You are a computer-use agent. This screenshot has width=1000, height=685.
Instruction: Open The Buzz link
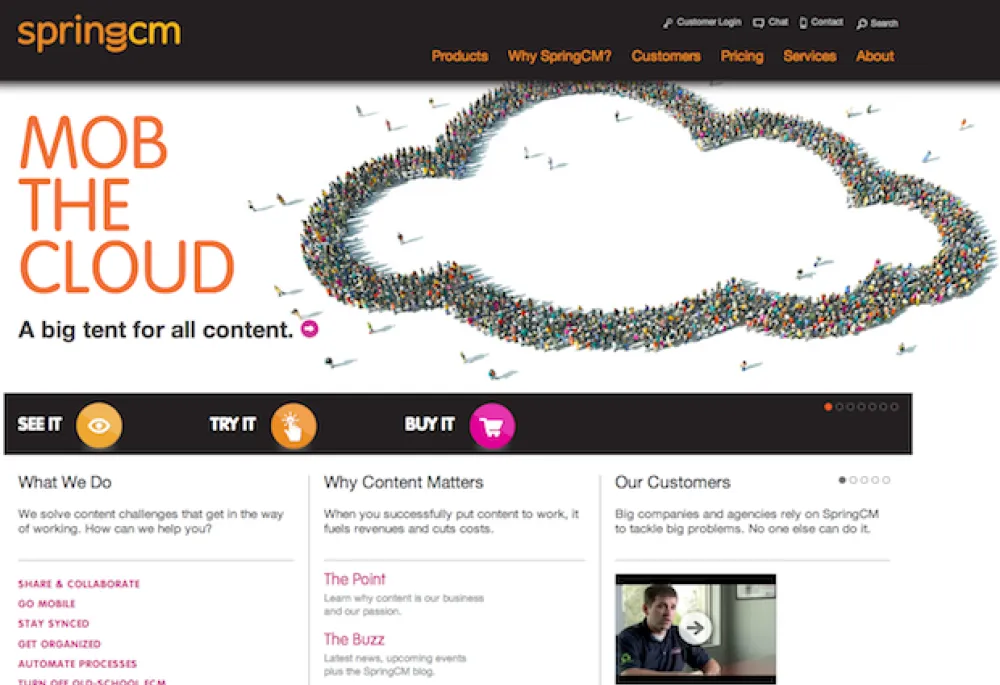pyautogui.click(x=354, y=639)
